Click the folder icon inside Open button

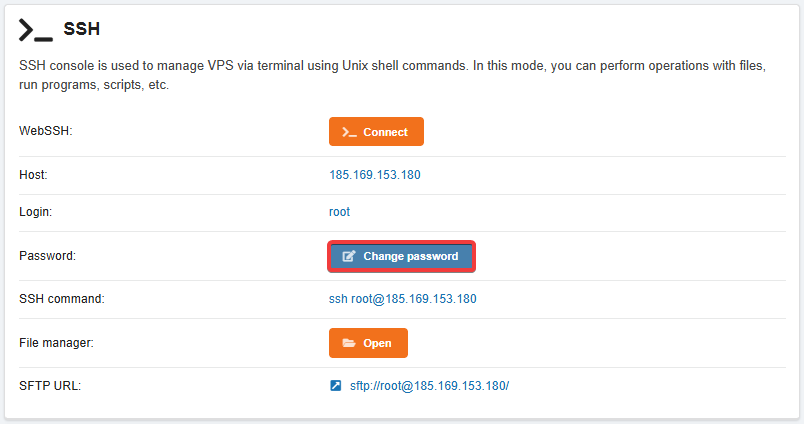[349, 343]
